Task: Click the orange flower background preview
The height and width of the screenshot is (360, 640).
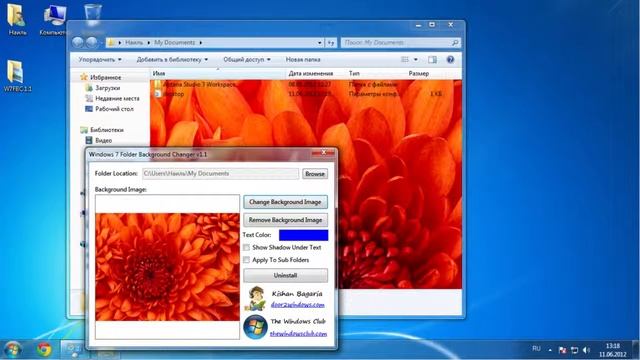Action: pyautogui.click(x=167, y=267)
